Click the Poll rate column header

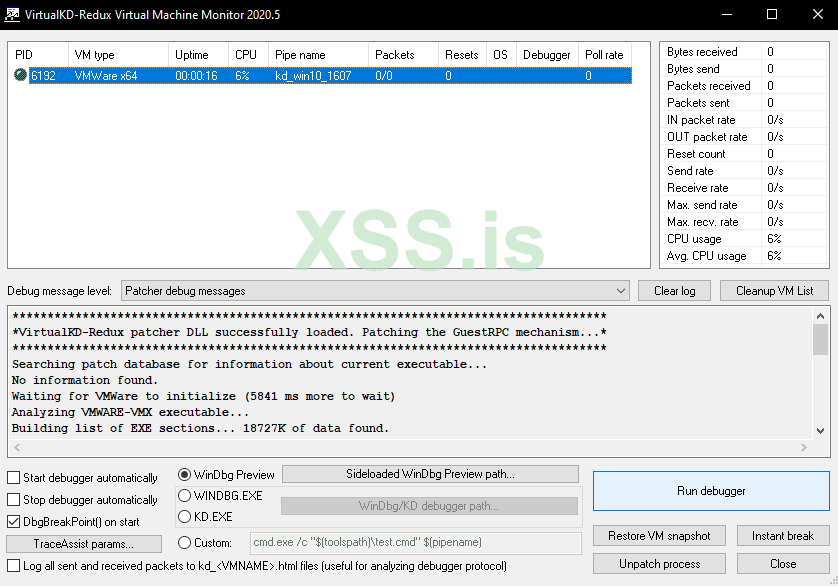pyautogui.click(x=605, y=55)
